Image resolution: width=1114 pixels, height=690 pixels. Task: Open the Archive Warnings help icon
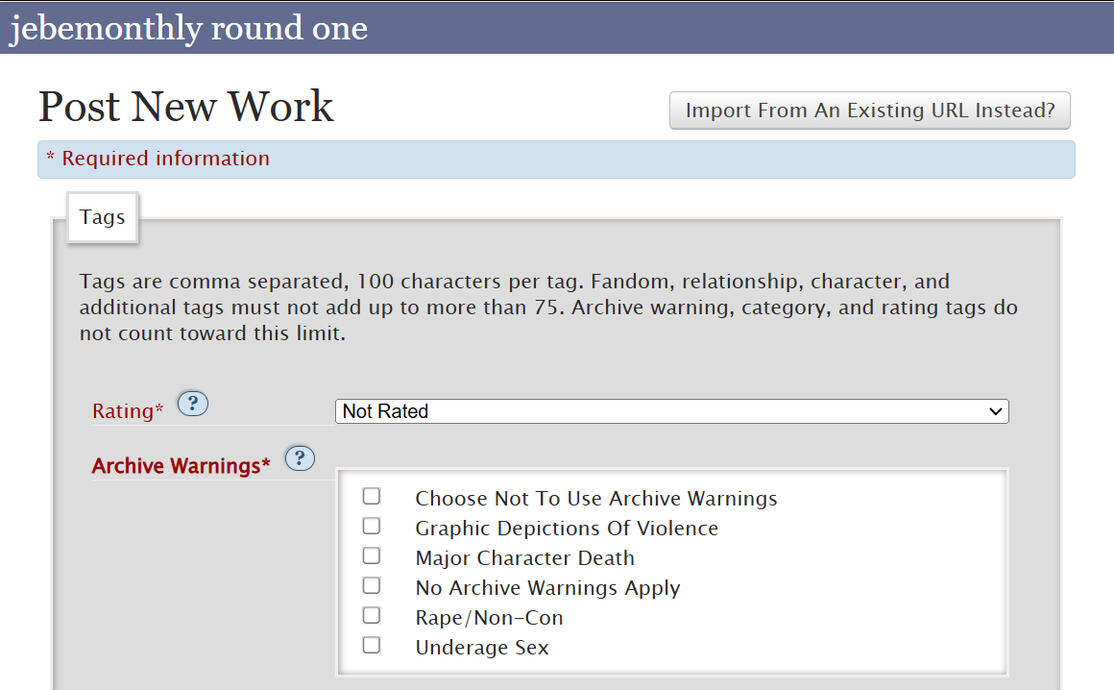pyautogui.click(x=300, y=459)
